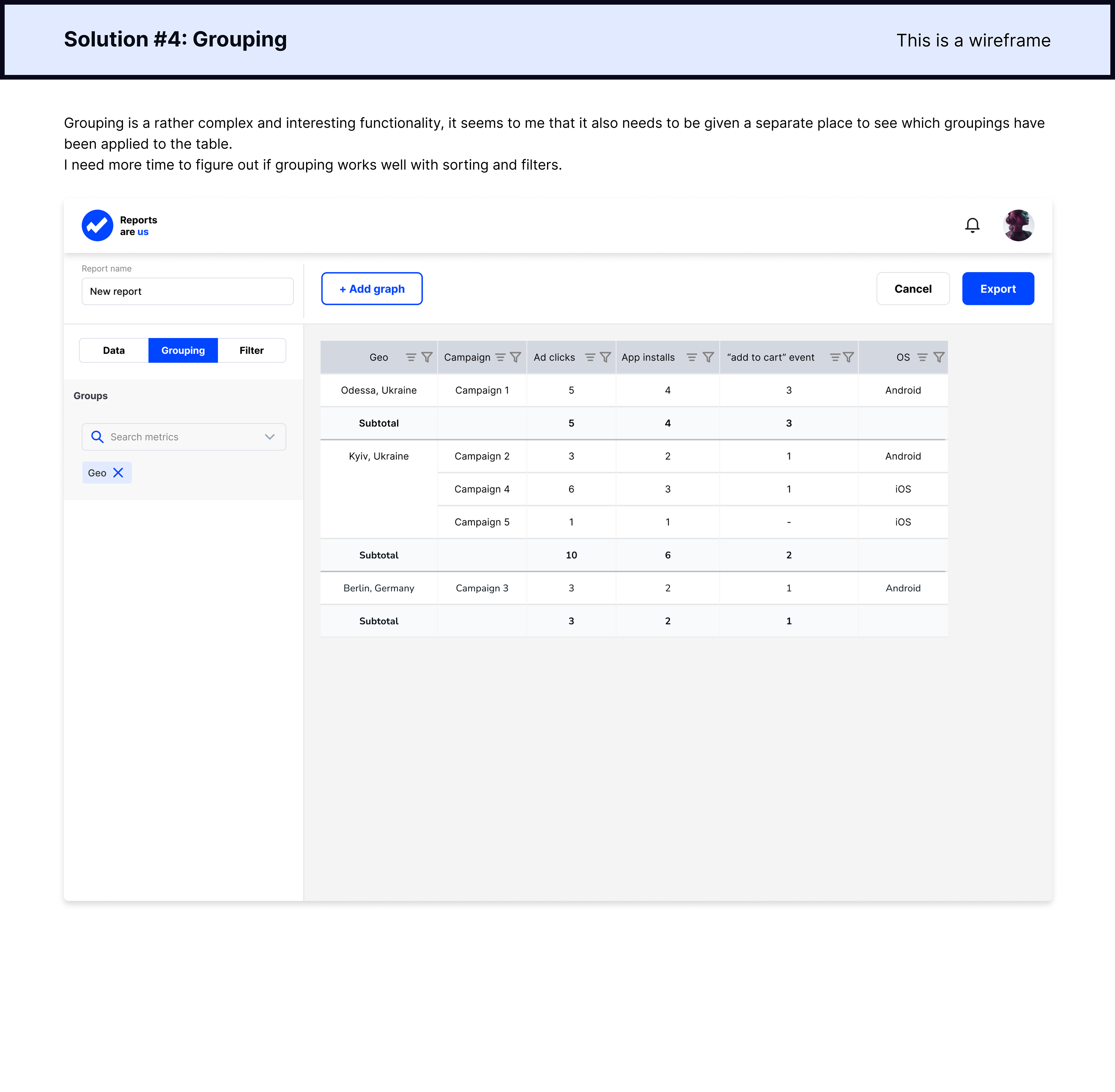Switch to the Data tab
The image size is (1115, 1092).
point(114,351)
